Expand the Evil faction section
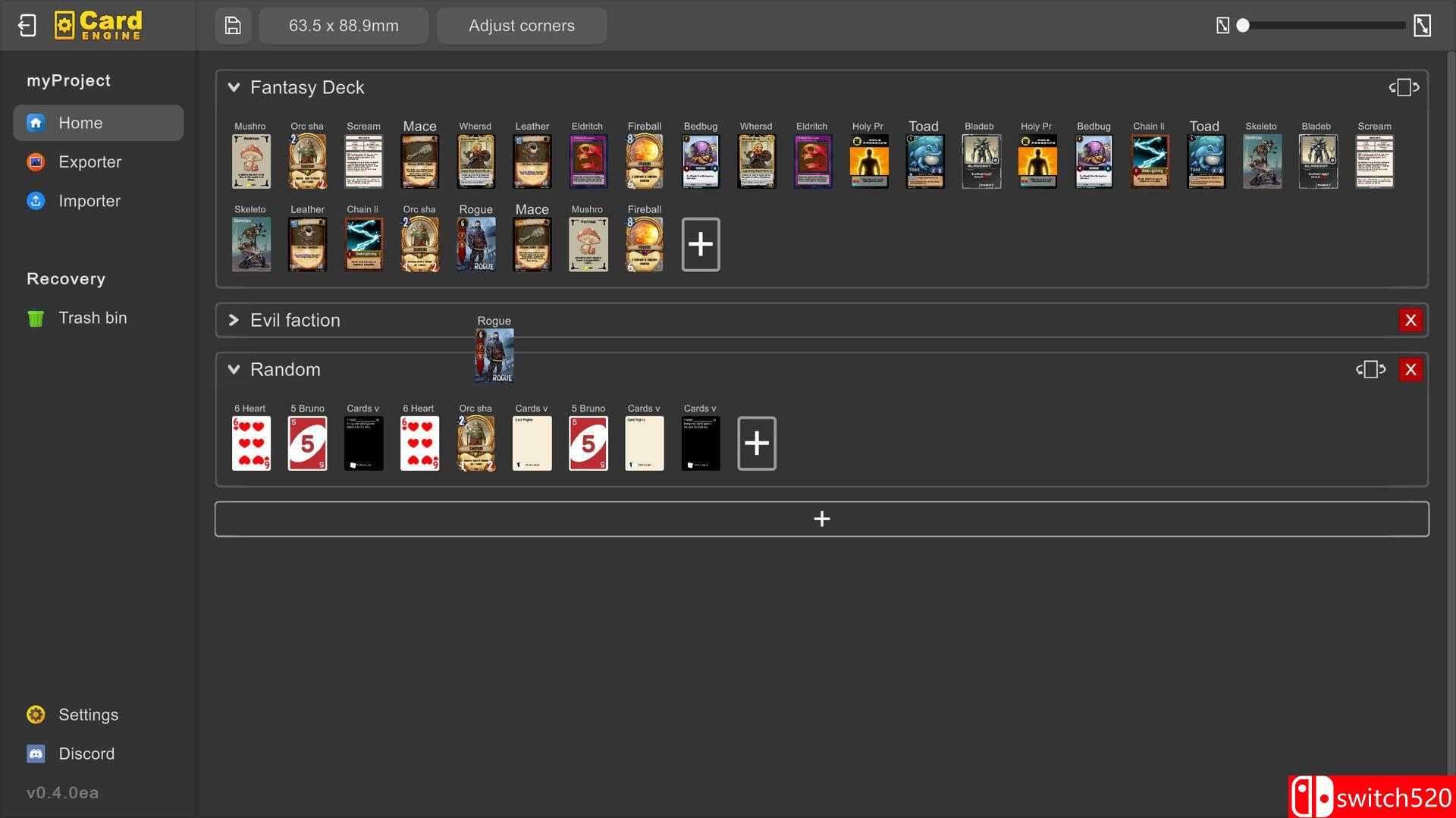This screenshot has height=818, width=1456. (x=234, y=321)
